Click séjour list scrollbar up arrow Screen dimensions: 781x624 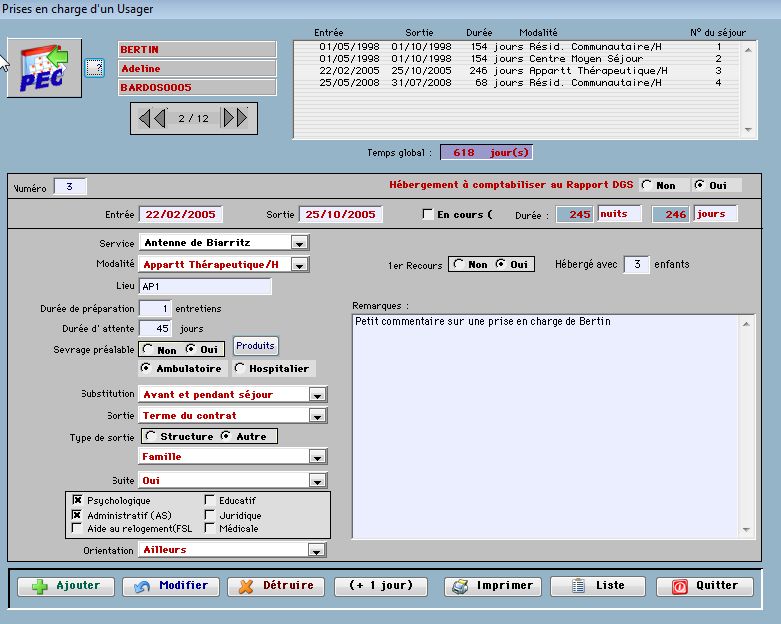tap(748, 49)
